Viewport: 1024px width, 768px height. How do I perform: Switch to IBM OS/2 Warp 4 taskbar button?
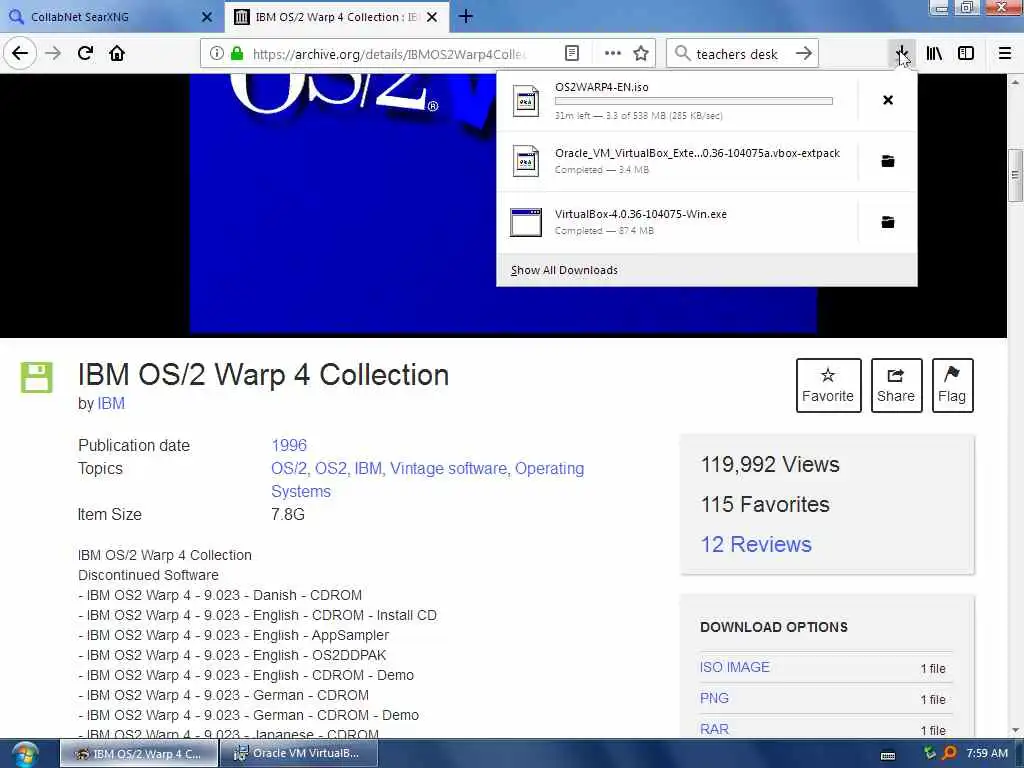point(139,753)
